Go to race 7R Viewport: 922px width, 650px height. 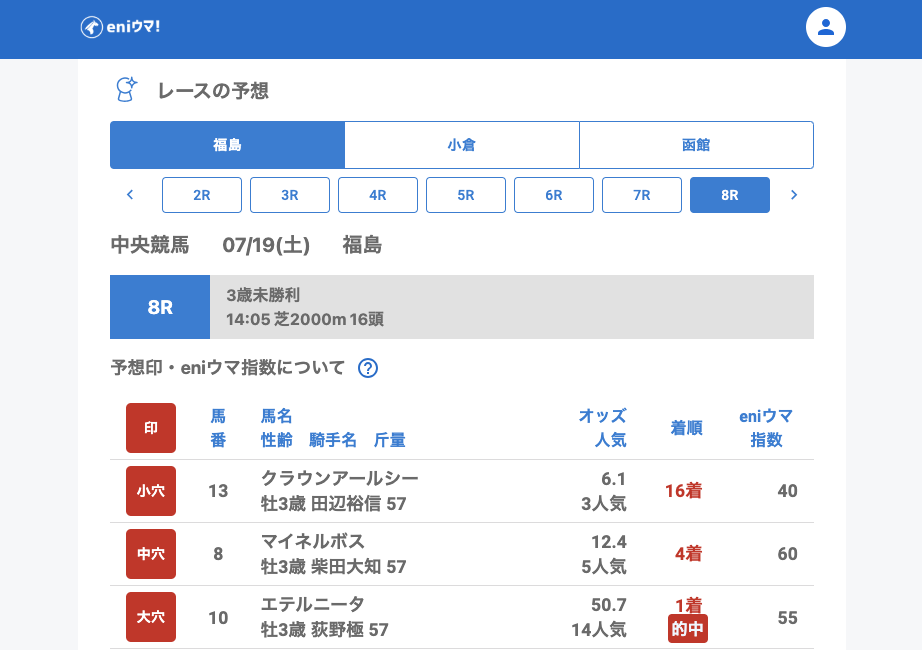coord(642,195)
